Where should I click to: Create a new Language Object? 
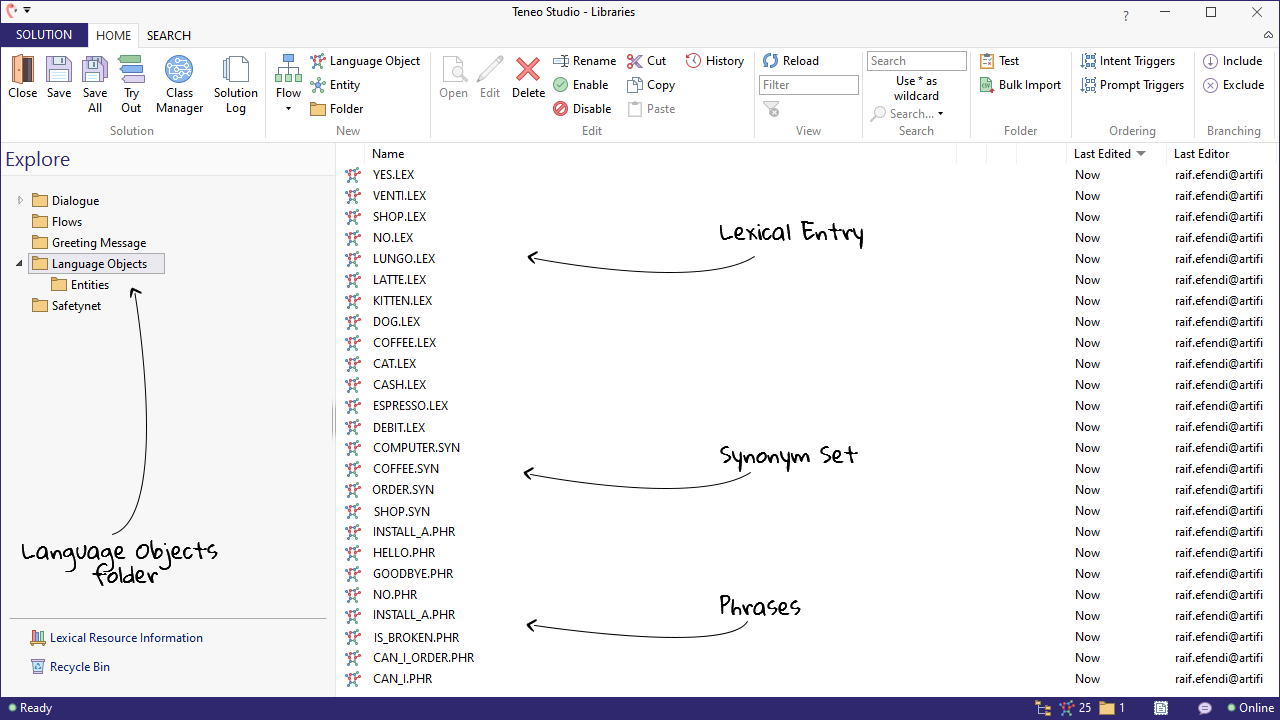click(x=365, y=61)
